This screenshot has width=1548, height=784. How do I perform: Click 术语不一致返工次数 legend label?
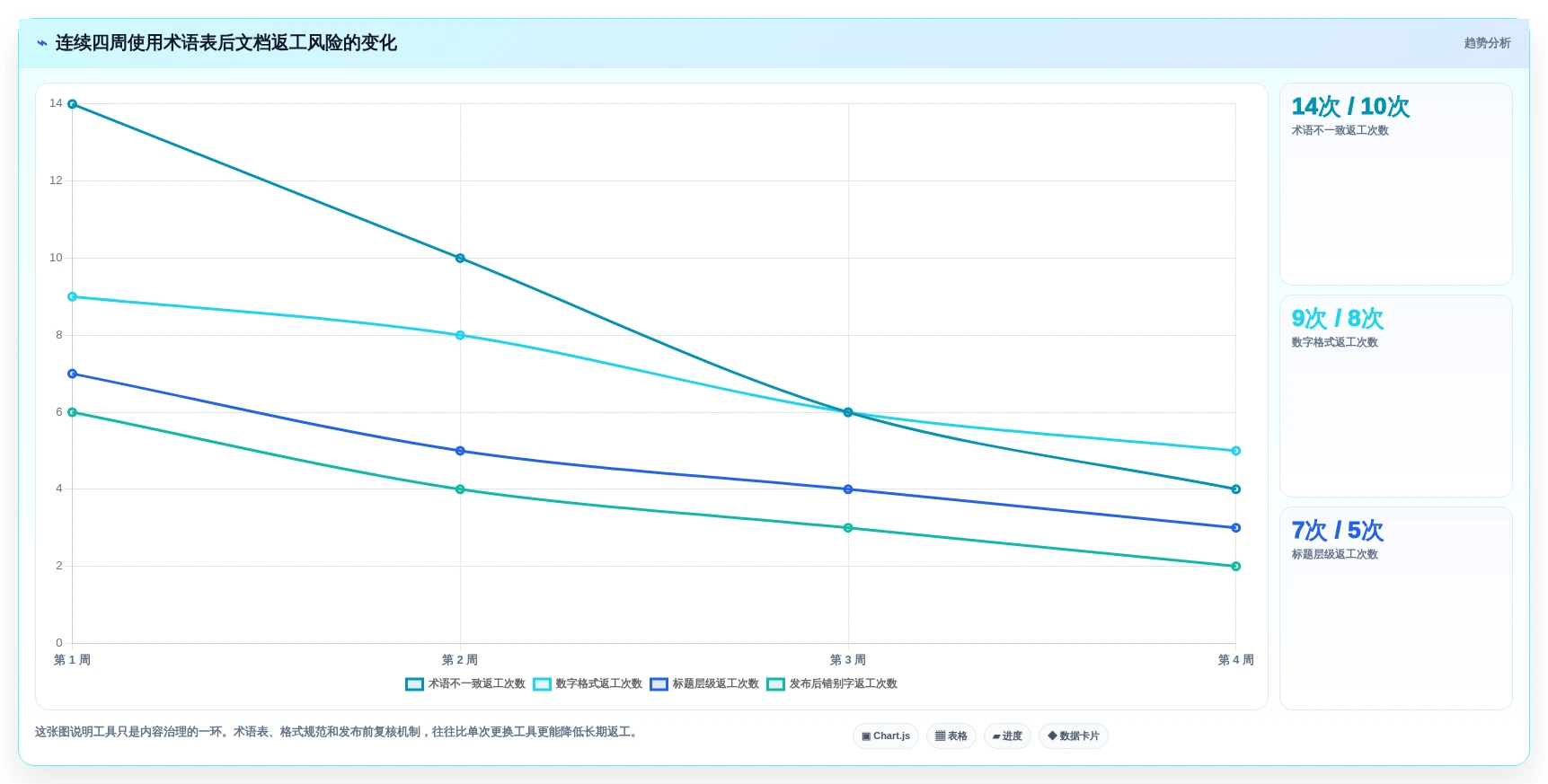click(x=476, y=684)
